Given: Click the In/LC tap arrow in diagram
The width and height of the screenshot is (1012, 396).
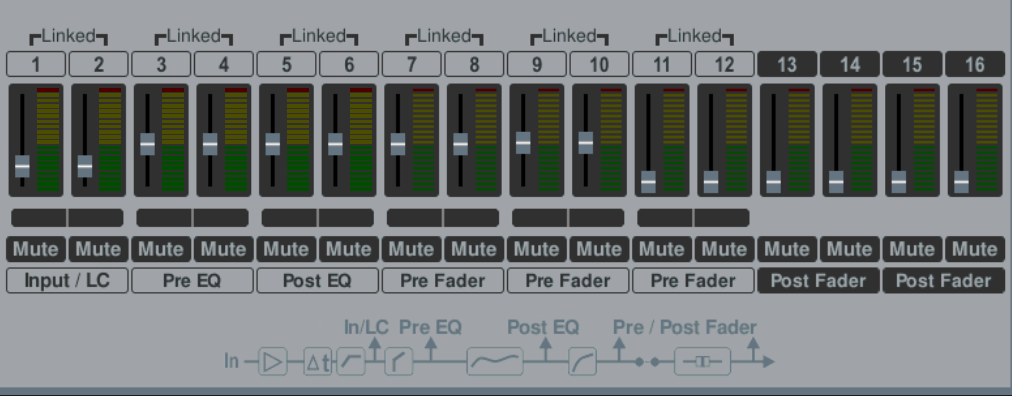Looking at the screenshot, I should (x=374, y=348).
